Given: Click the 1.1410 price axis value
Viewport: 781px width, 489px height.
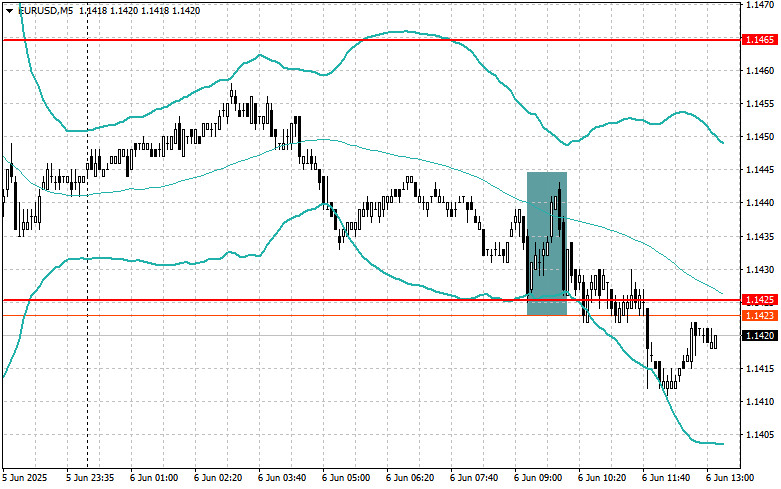Looking at the screenshot, I should 760,401.
